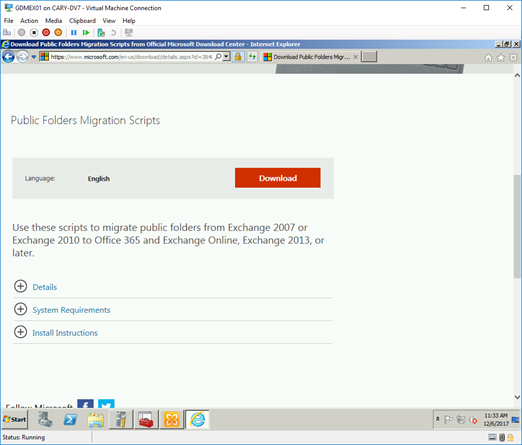Close the Download Public Folders tab

[356, 57]
